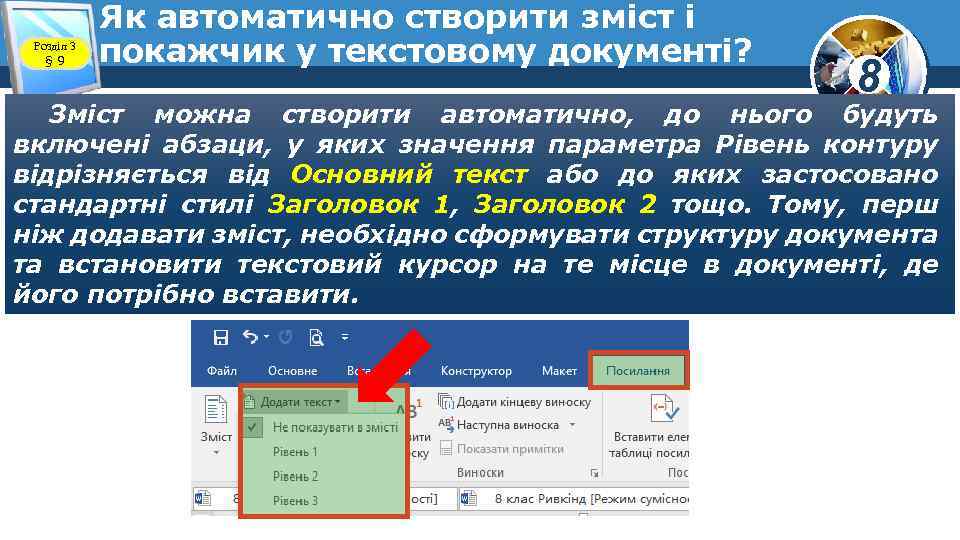Switch to 8 клас Ривкінд document title
The width and height of the screenshot is (960, 540).
pos(591,499)
